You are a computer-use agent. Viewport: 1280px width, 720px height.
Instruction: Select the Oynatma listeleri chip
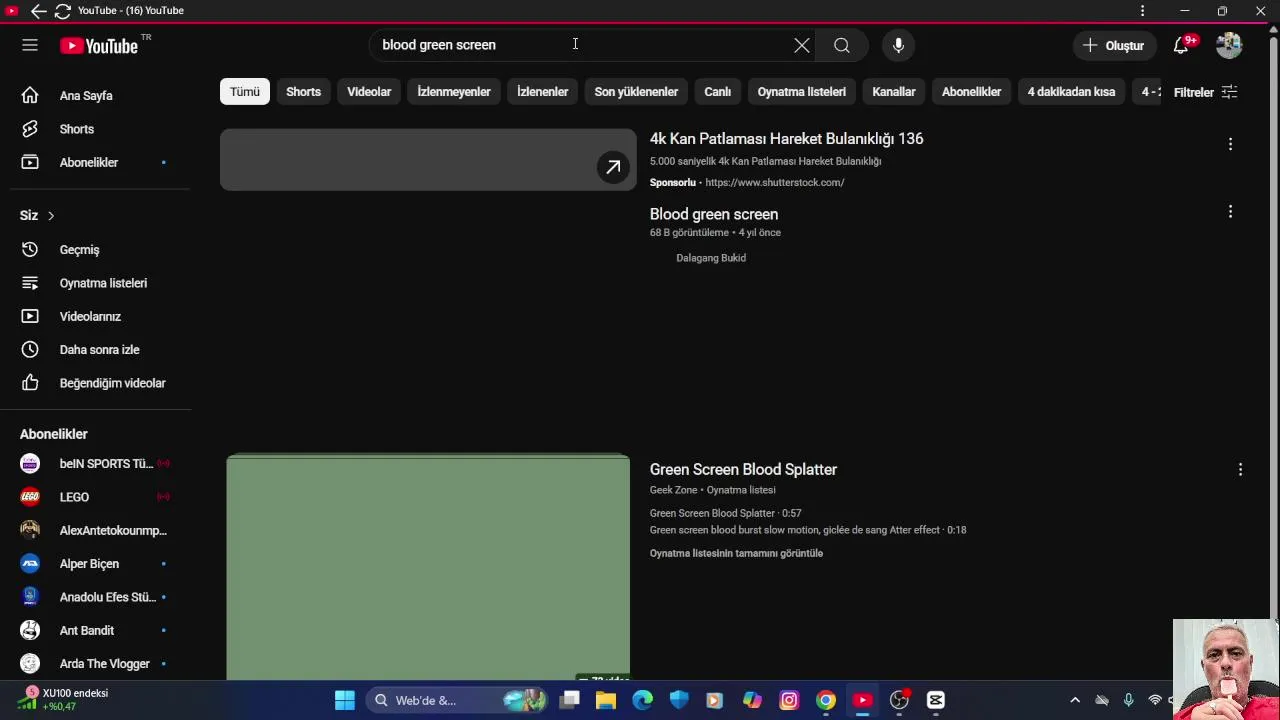(x=801, y=92)
